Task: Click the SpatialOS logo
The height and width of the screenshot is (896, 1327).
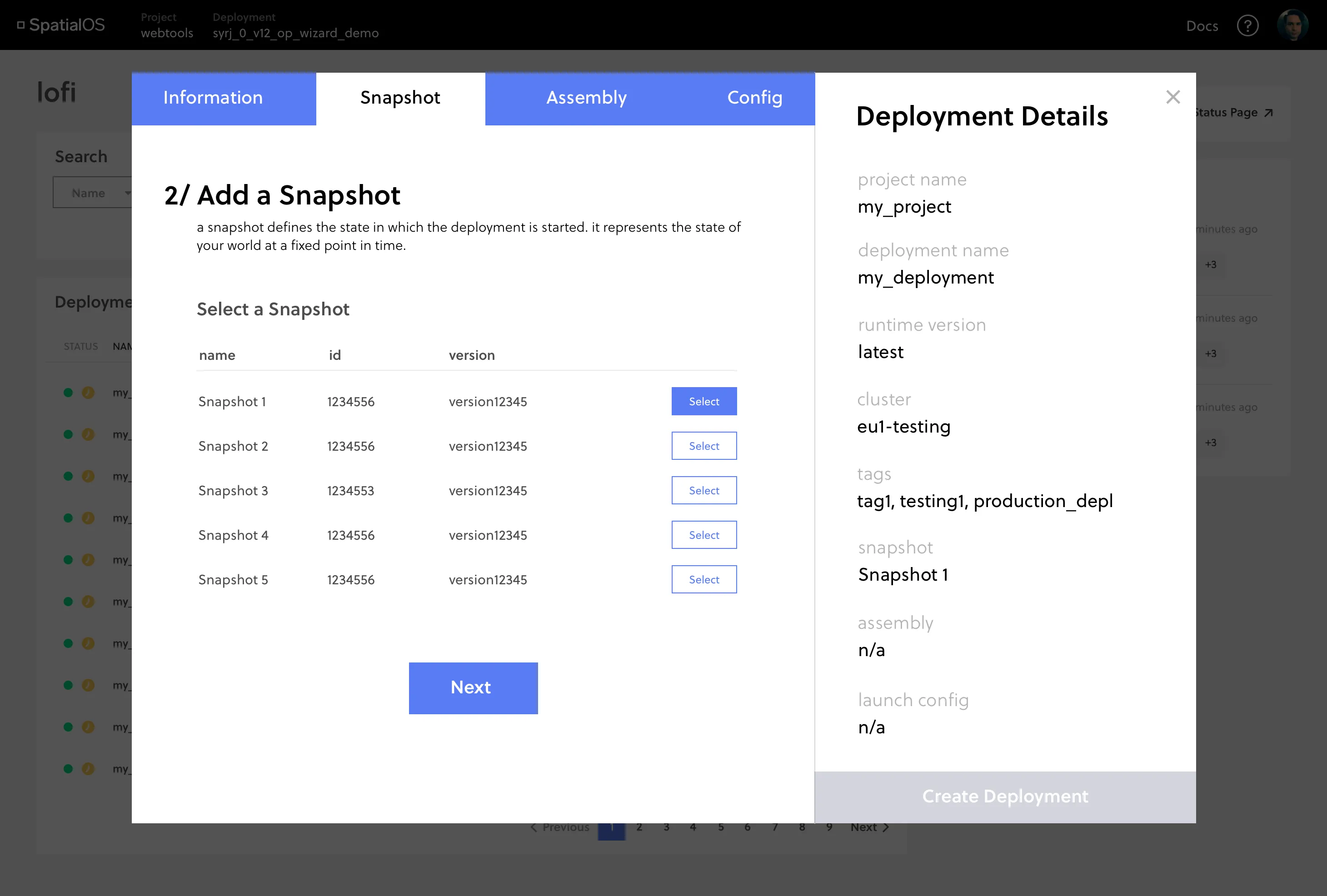Action: (60, 25)
